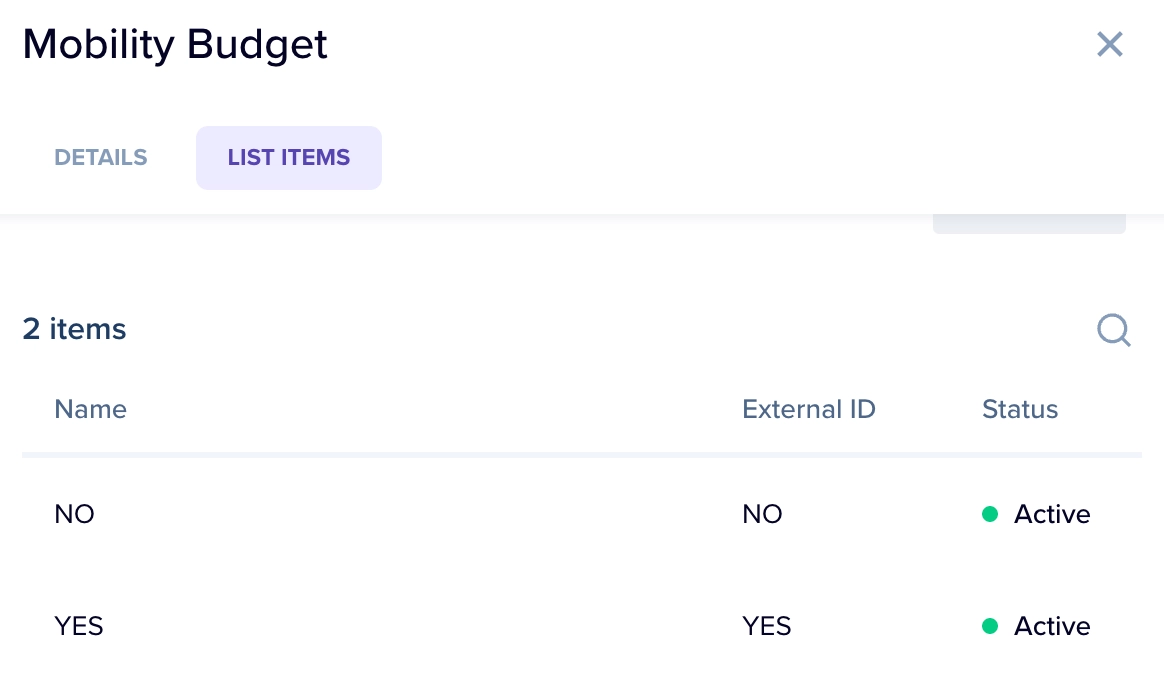The width and height of the screenshot is (1164, 698).
Task: Click the green status dot for YES item
Action: (x=991, y=626)
